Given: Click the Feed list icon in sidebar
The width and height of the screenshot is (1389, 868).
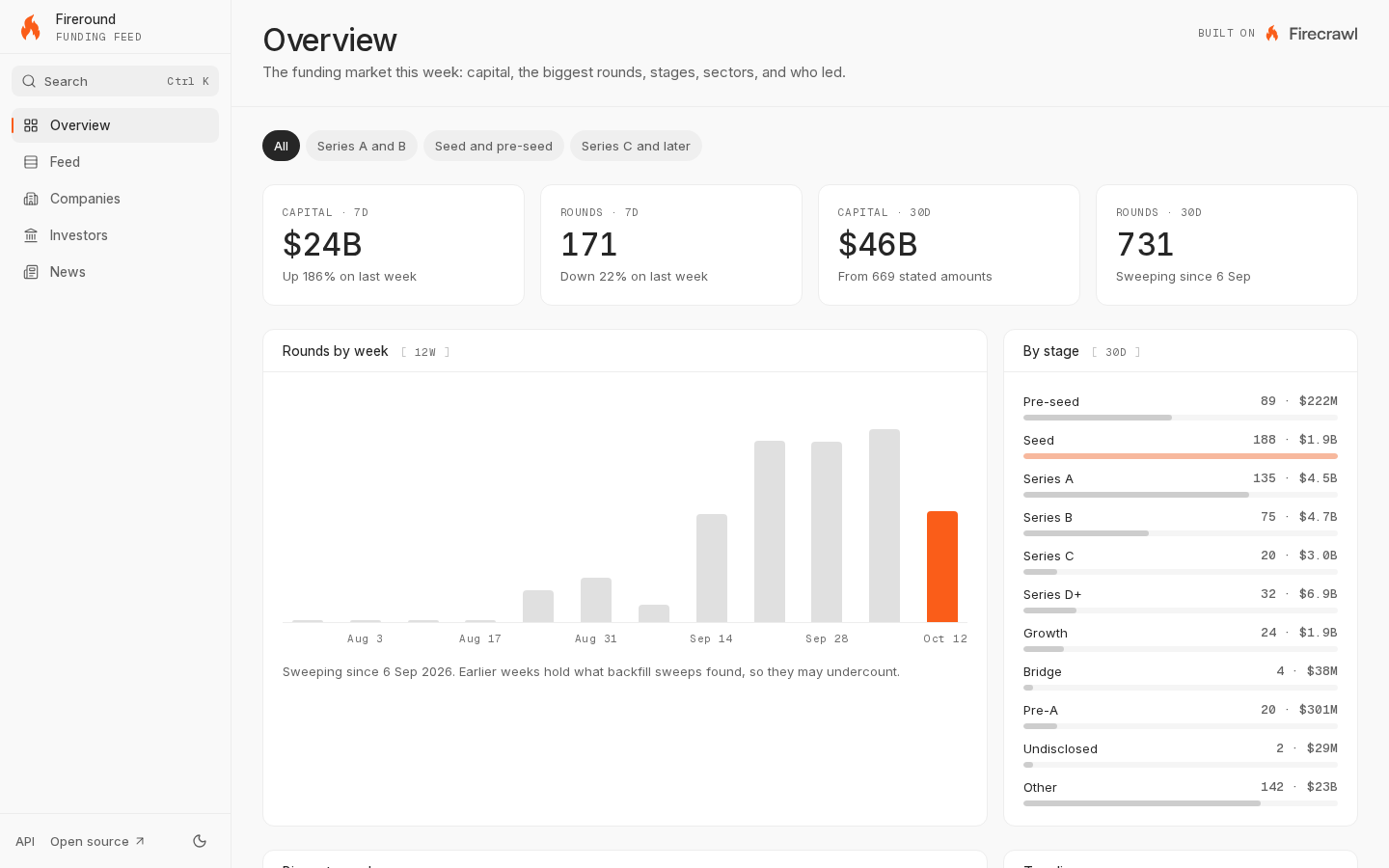Looking at the screenshot, I should (x=31, y=162).
